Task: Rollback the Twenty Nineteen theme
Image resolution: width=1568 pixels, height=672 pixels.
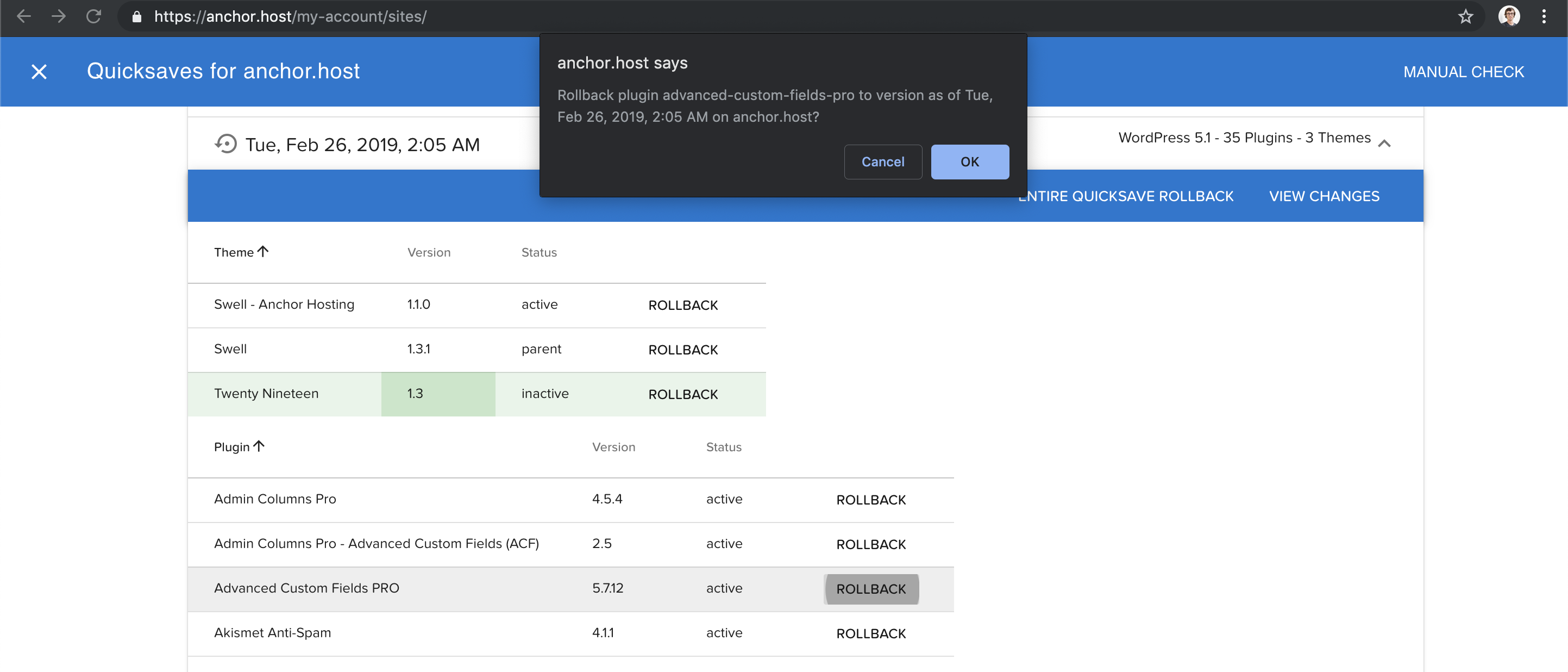Action: coord(683,394)
